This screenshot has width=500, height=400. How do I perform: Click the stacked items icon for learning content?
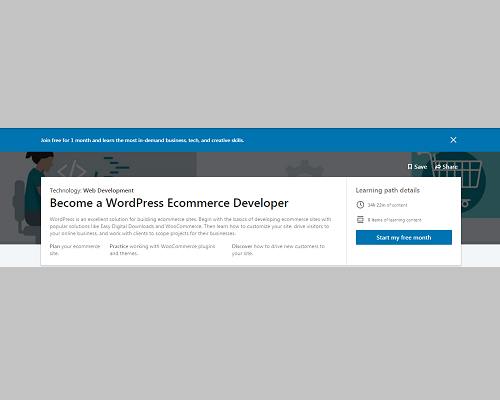click(360, 219)
